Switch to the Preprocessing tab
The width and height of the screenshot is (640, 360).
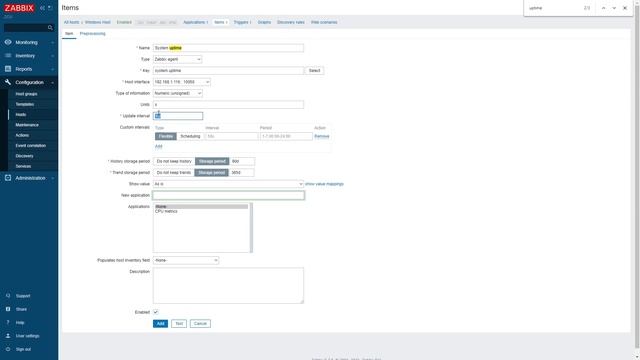pos(93,33)
